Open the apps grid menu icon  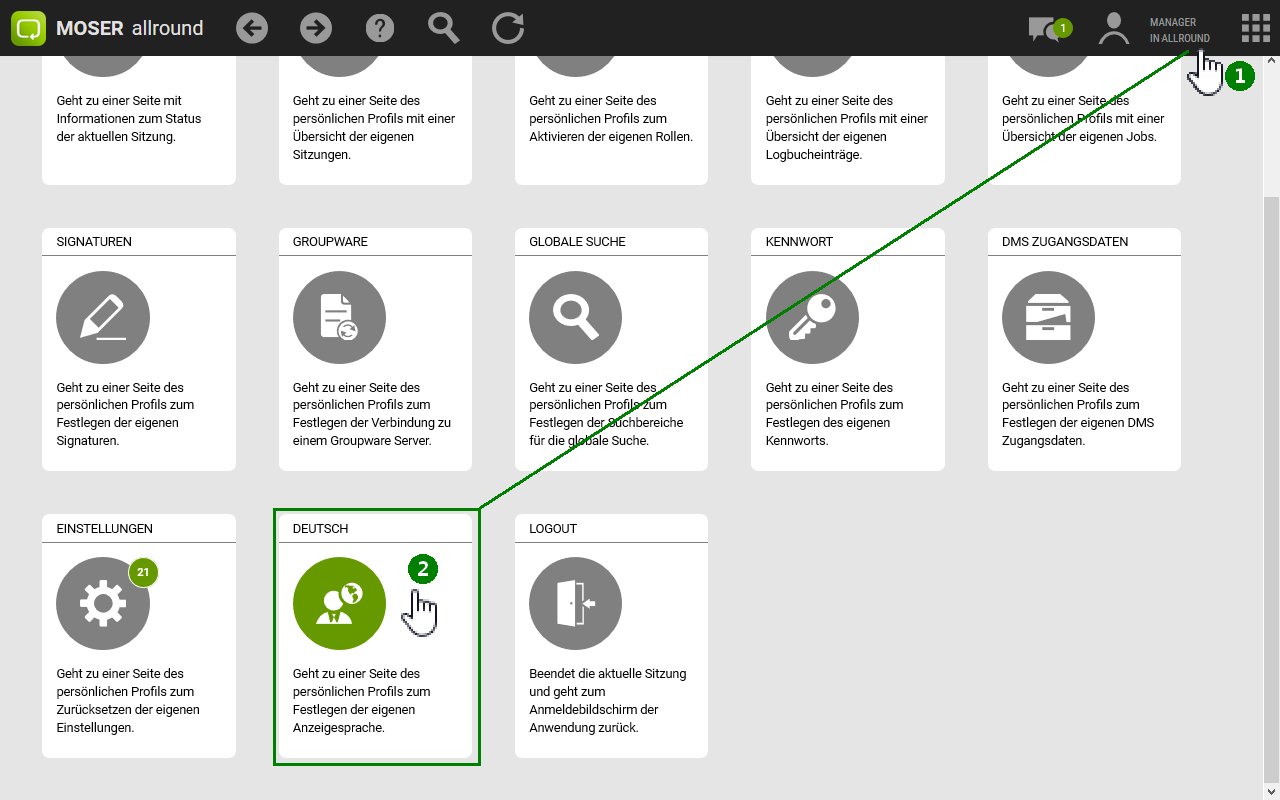(x=1255, y=28)
